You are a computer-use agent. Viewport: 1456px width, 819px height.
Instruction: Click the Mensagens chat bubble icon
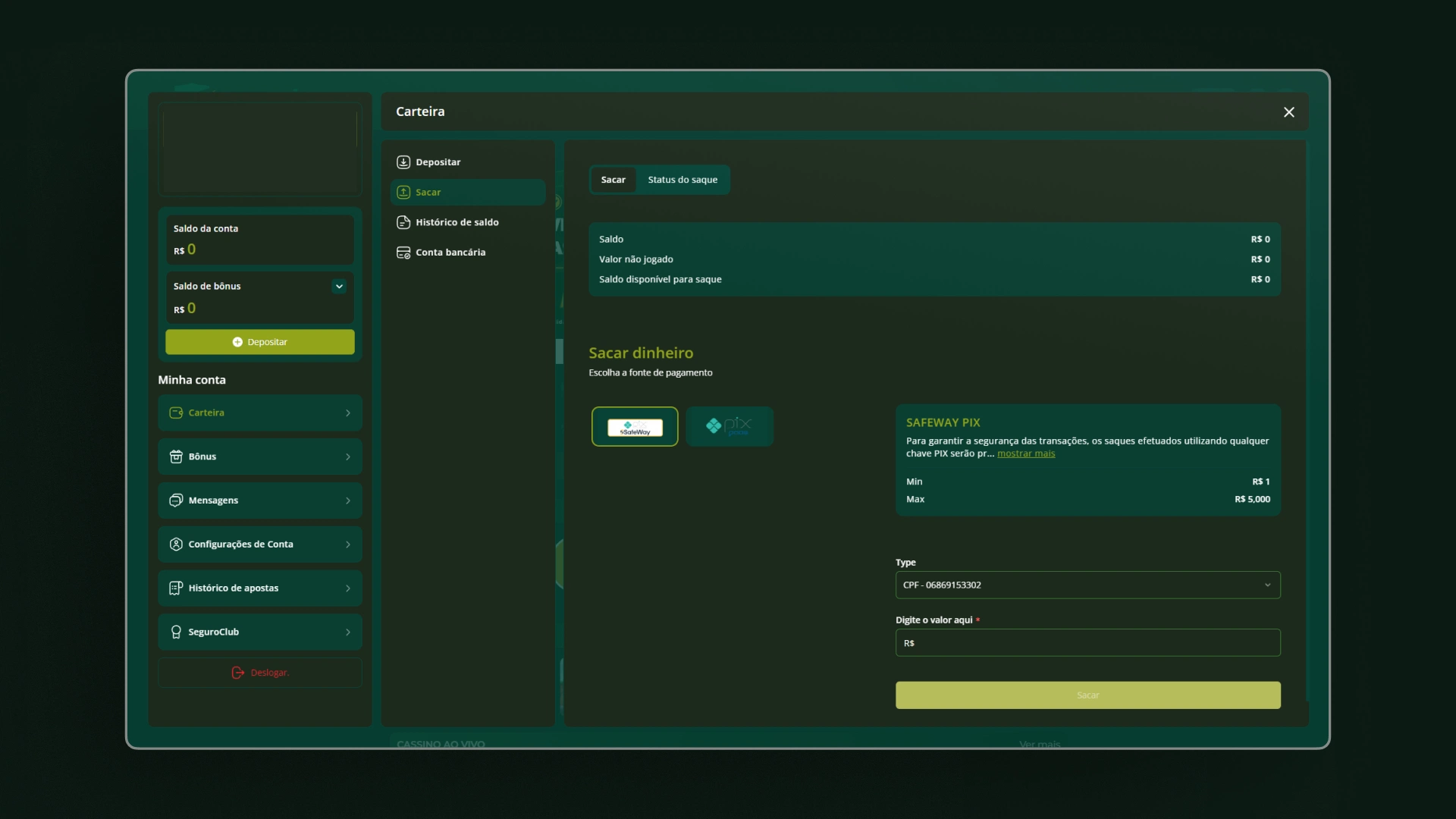point(176,500)
